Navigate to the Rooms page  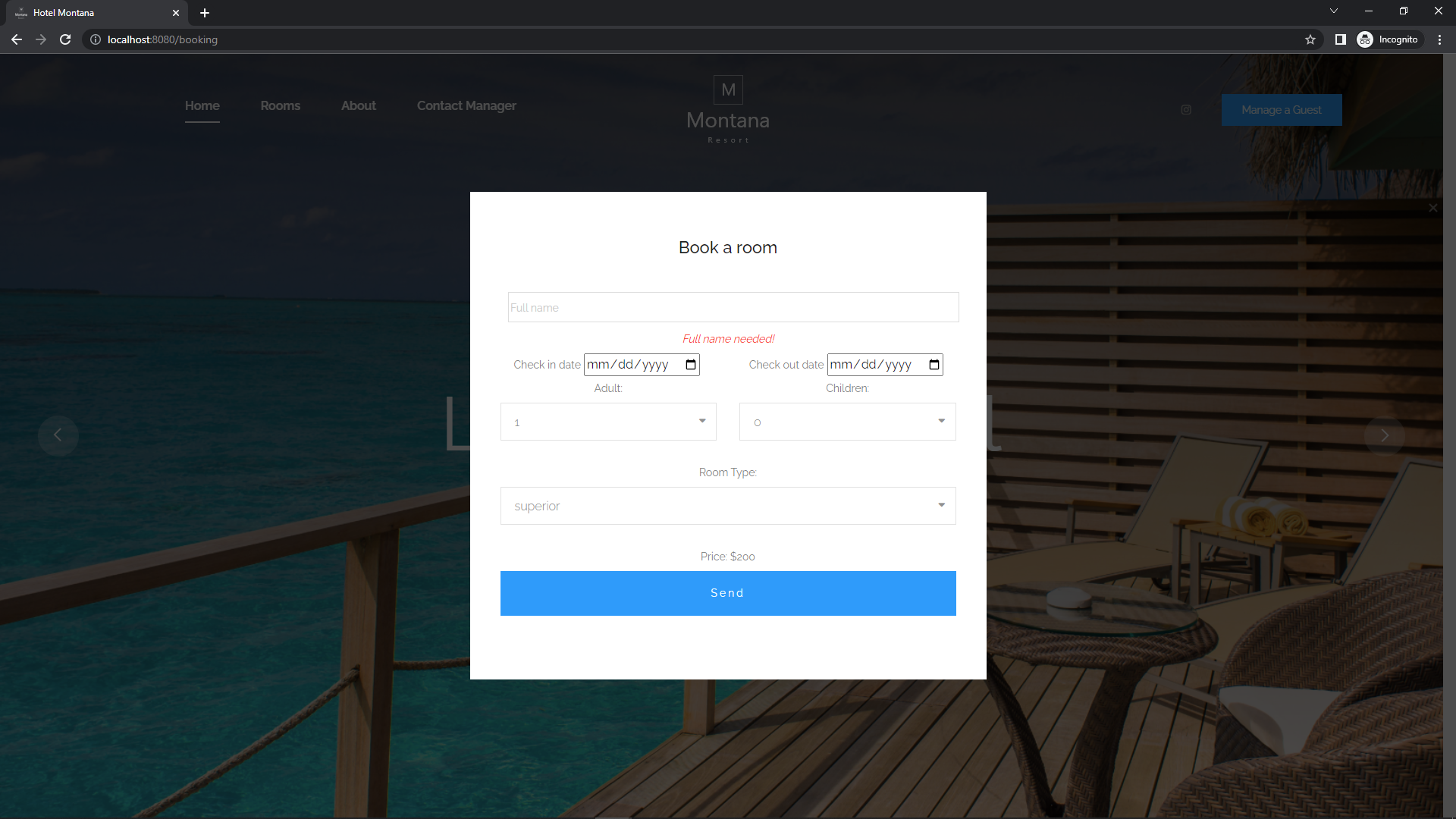tap(280, 105)
